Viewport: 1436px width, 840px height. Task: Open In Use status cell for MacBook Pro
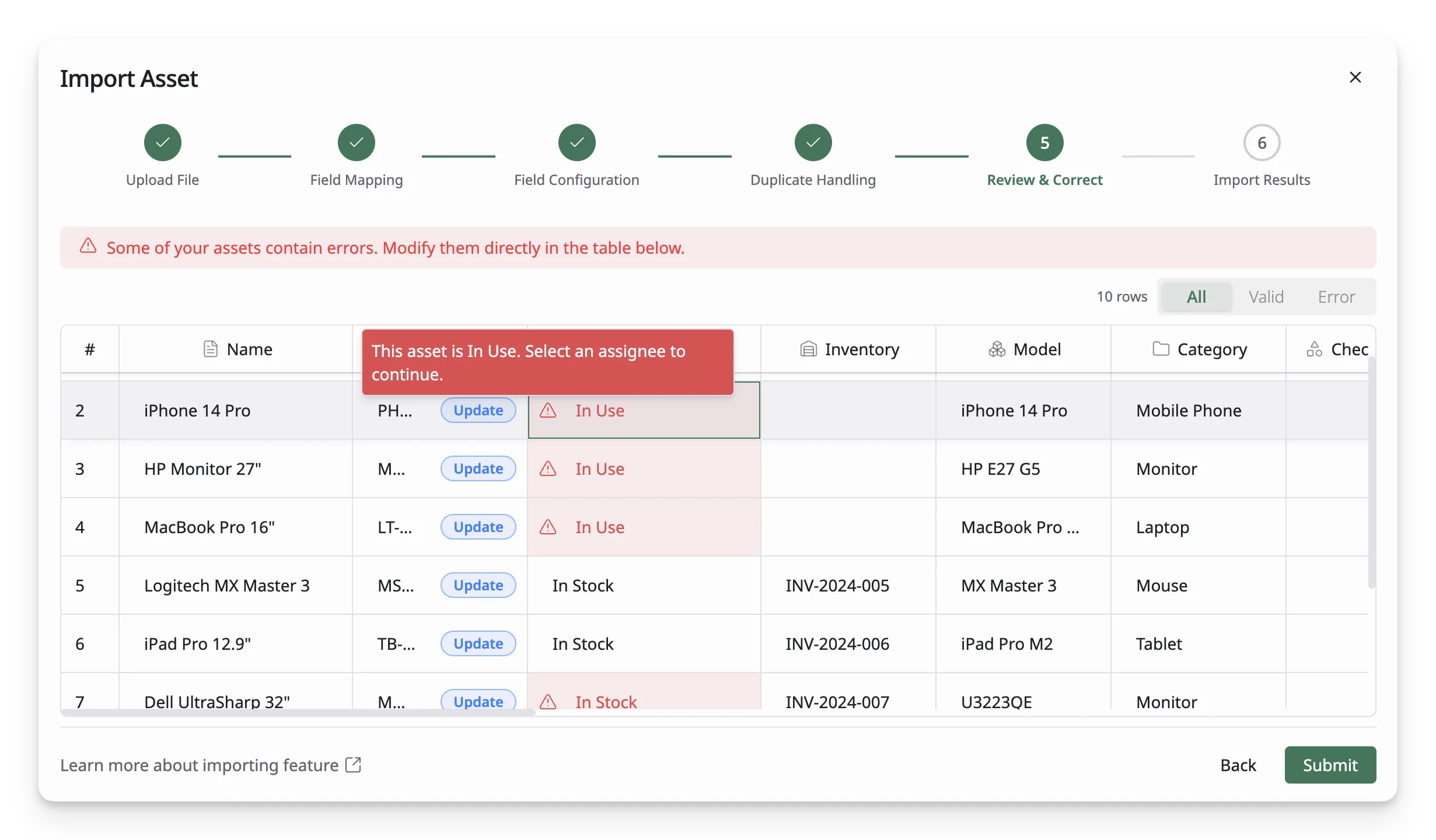click(644, 527)
